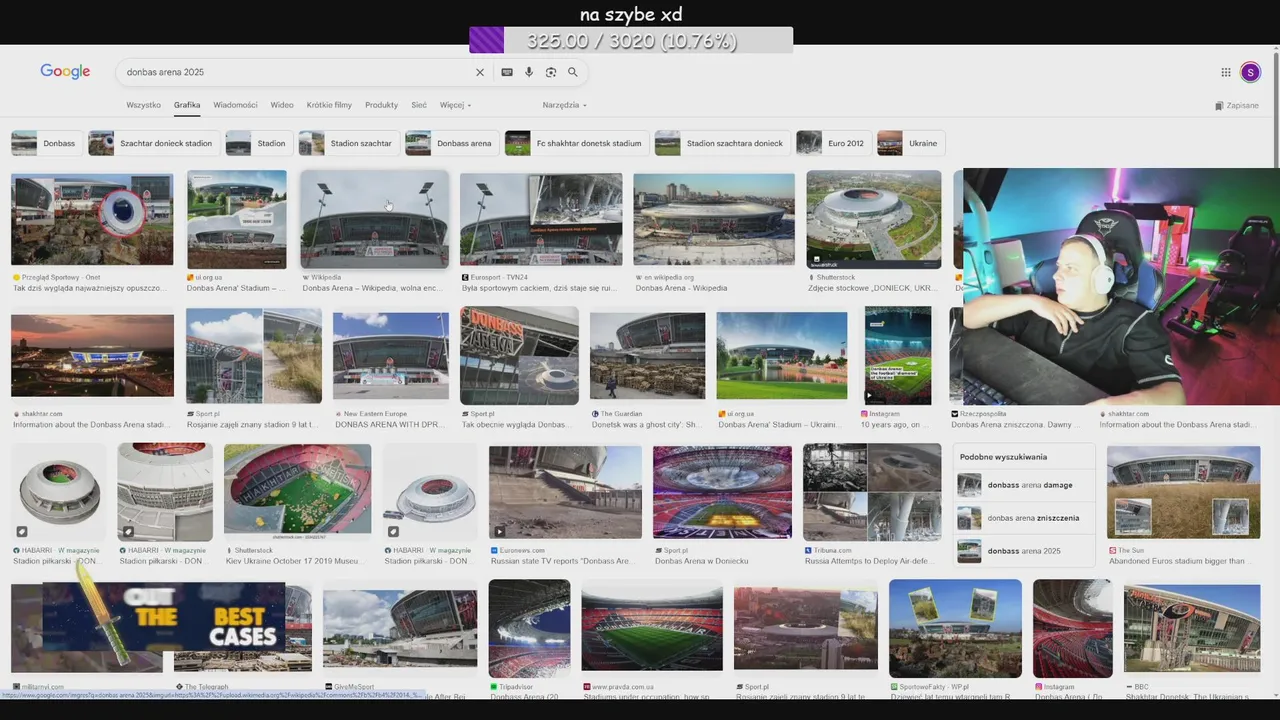Image resolution: width=1280 pixels, height=720 pixels.
Task: Open the Google apps grid icon
Action: point(1226,72)
